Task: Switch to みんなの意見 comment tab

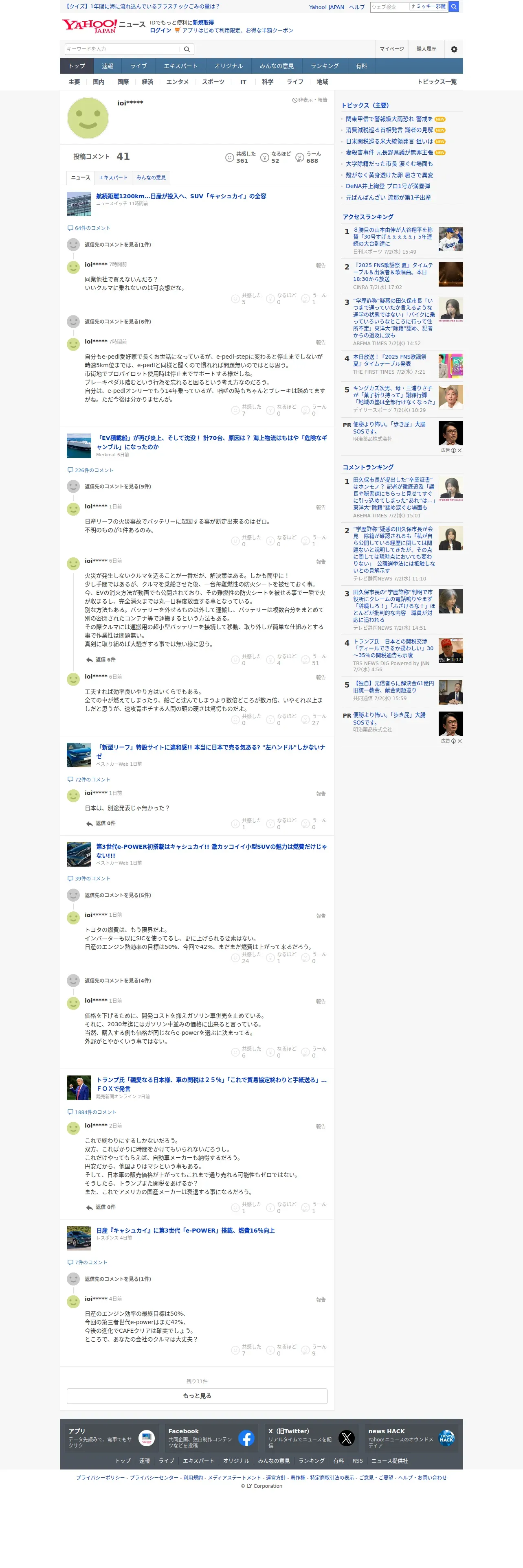Action: 151,178
